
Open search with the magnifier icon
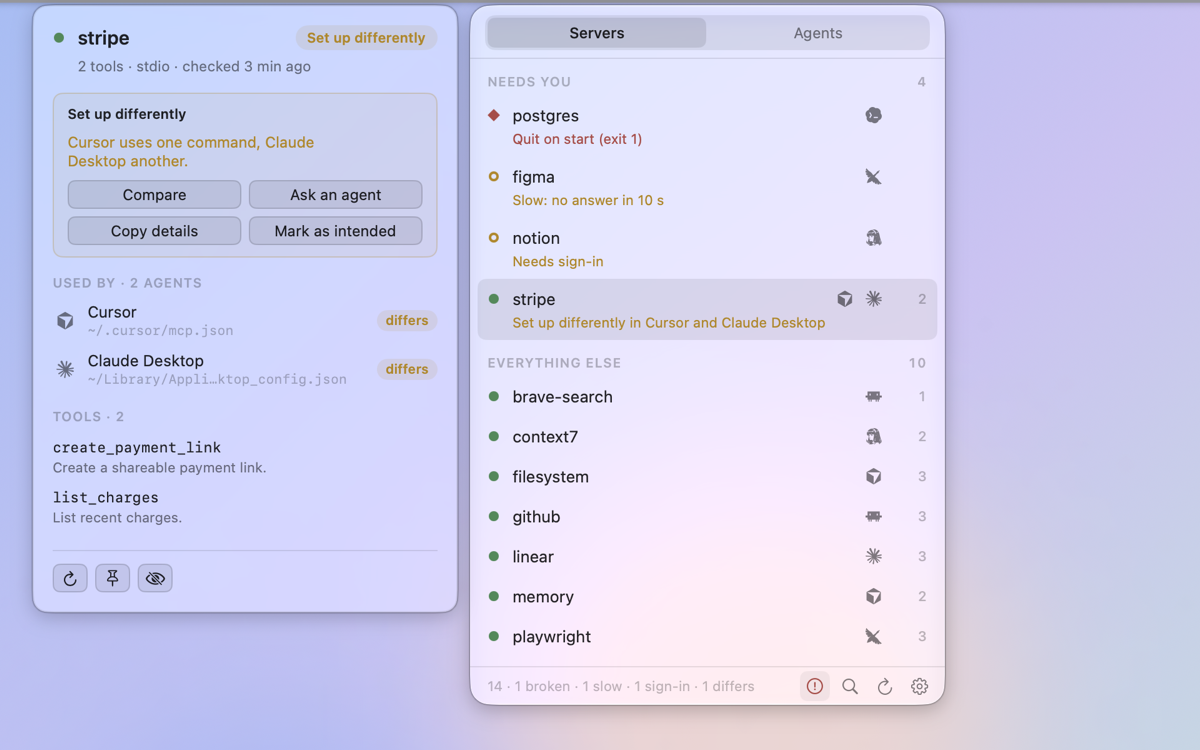tap(850, 686)
